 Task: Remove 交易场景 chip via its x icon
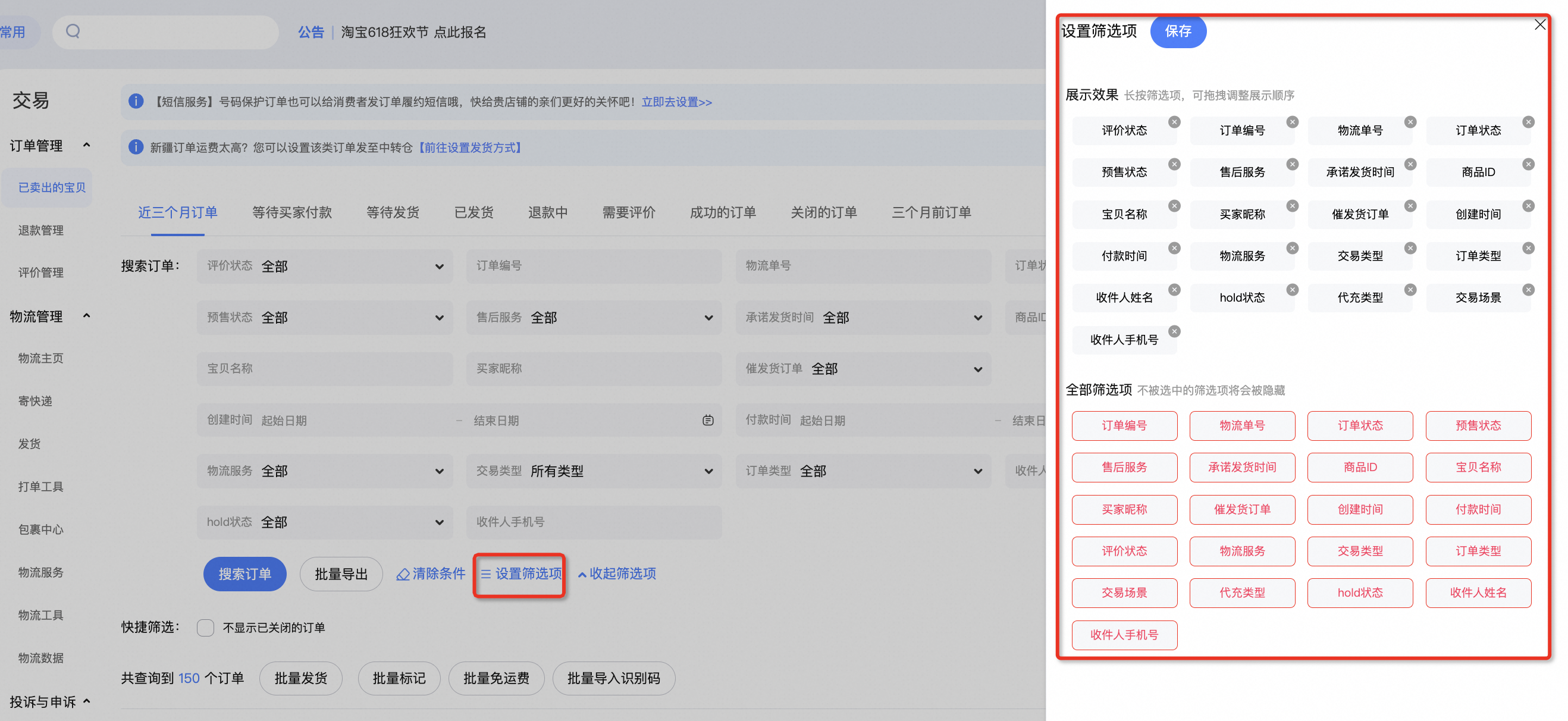click(1528, 289)
